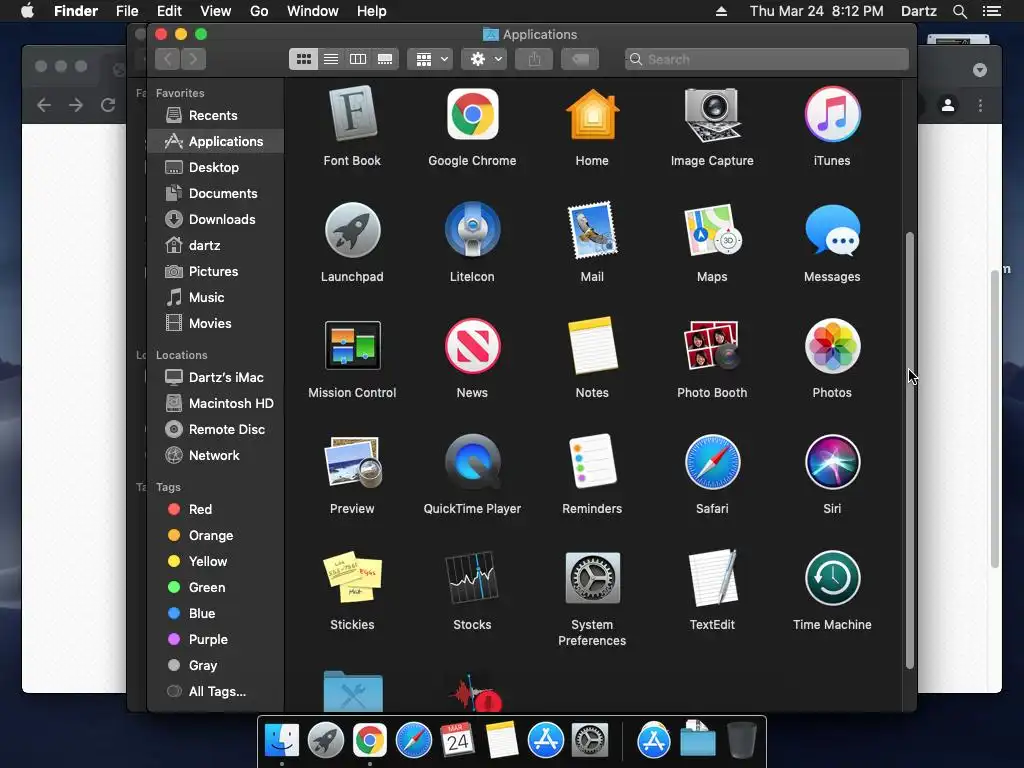This screenshot has height=768, width=1024.
Task: Select the Home app icon
Action: 592,114
